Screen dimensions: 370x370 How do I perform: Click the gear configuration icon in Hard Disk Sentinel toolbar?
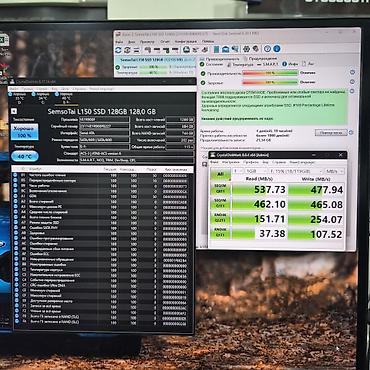246,49
